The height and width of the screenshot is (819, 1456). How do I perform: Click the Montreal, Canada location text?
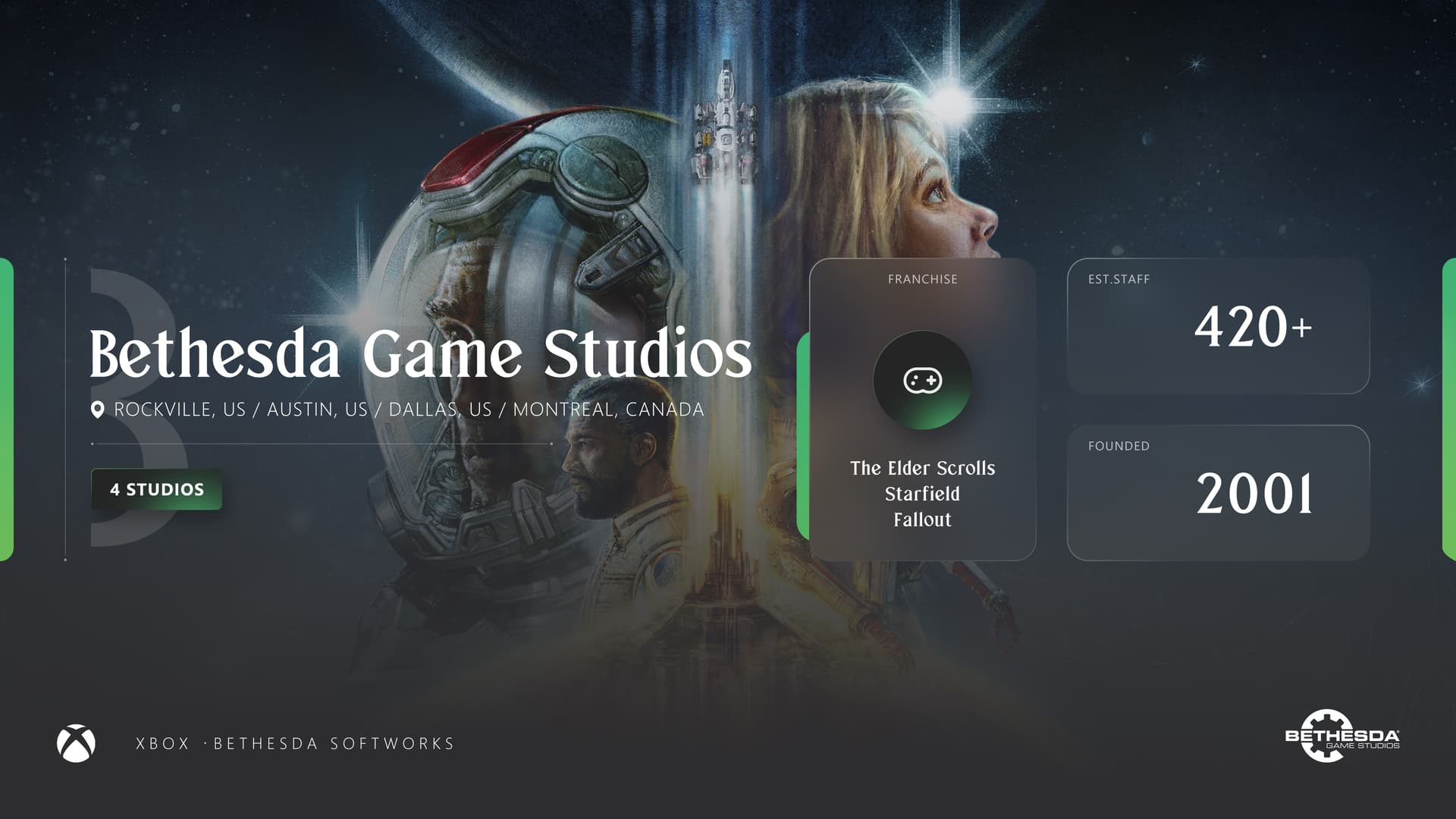point(608,409)
